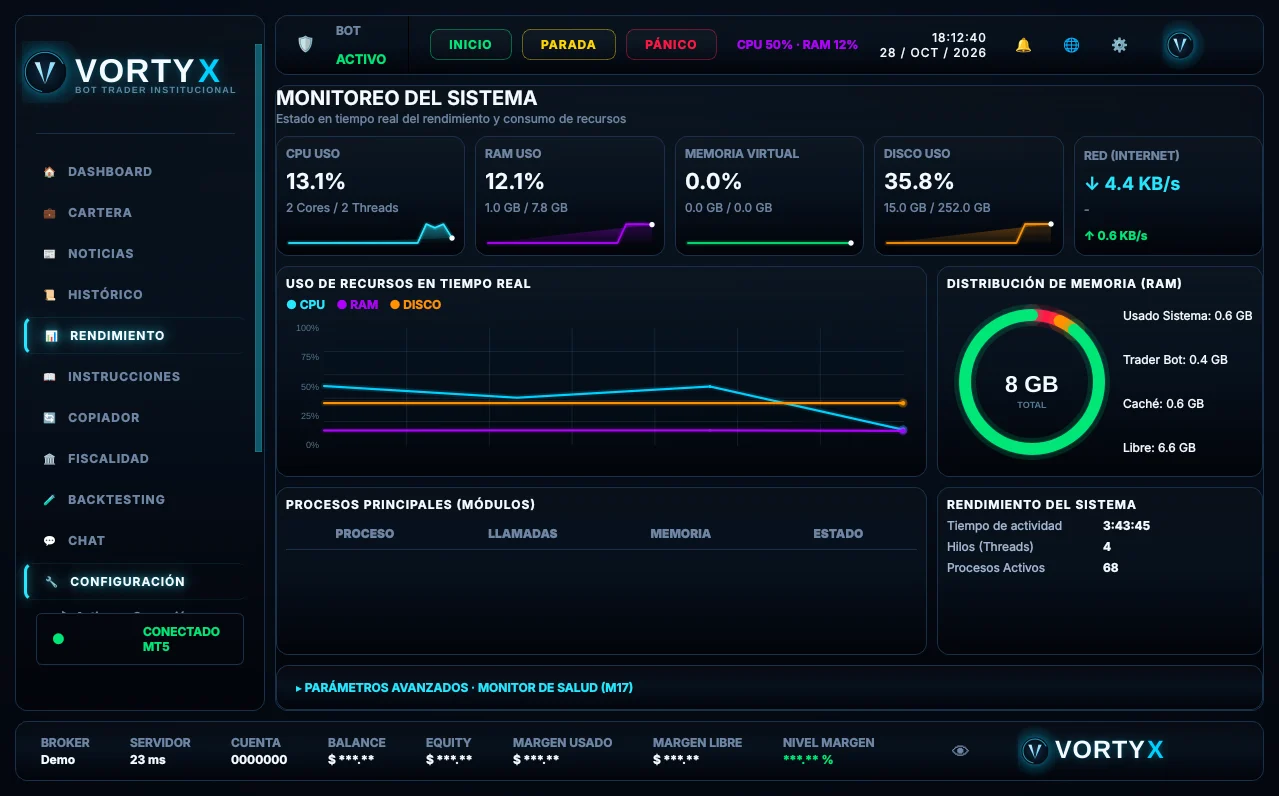Click the Broker Demo entry
The width and height of the screenshot is (1279, 796).
(x=65, y=751)
